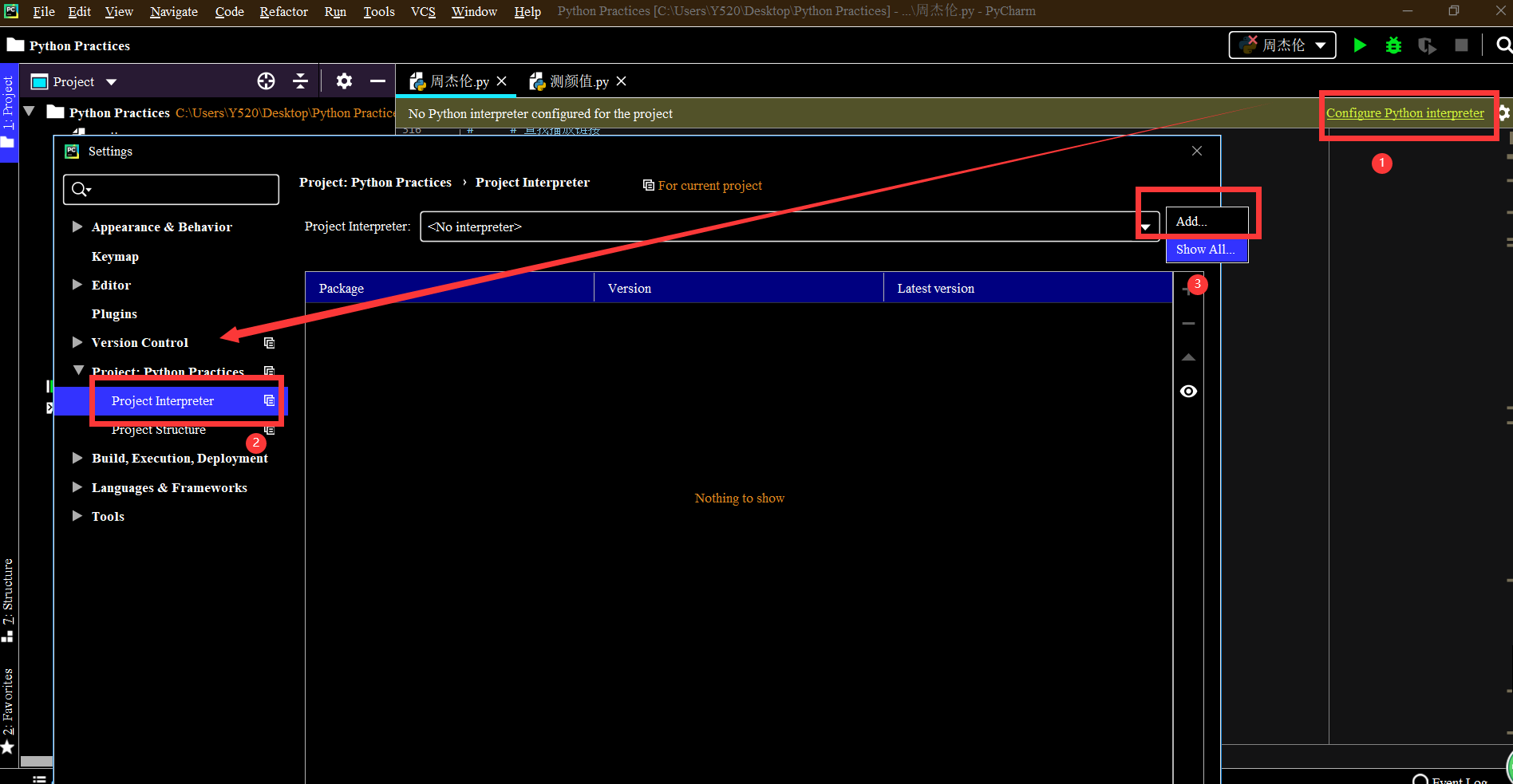Expand Appearance & Behavior settings
Viewport: 1513px width, 784px height.
coord(77,227)
